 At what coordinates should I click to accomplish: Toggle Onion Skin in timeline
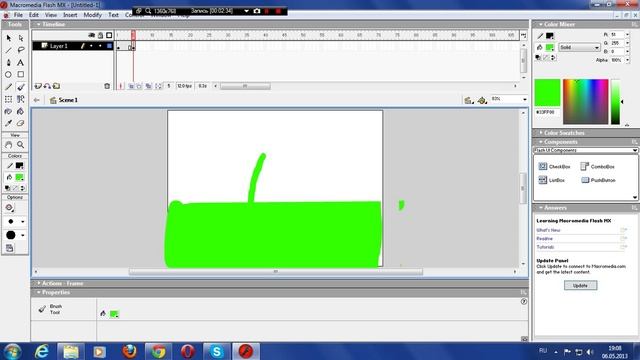[x=131, y=86]
